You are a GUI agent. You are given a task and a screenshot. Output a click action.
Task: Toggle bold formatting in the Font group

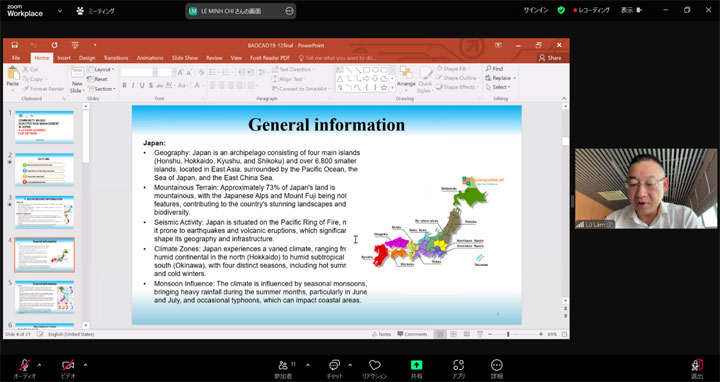[x=124, y=85]
